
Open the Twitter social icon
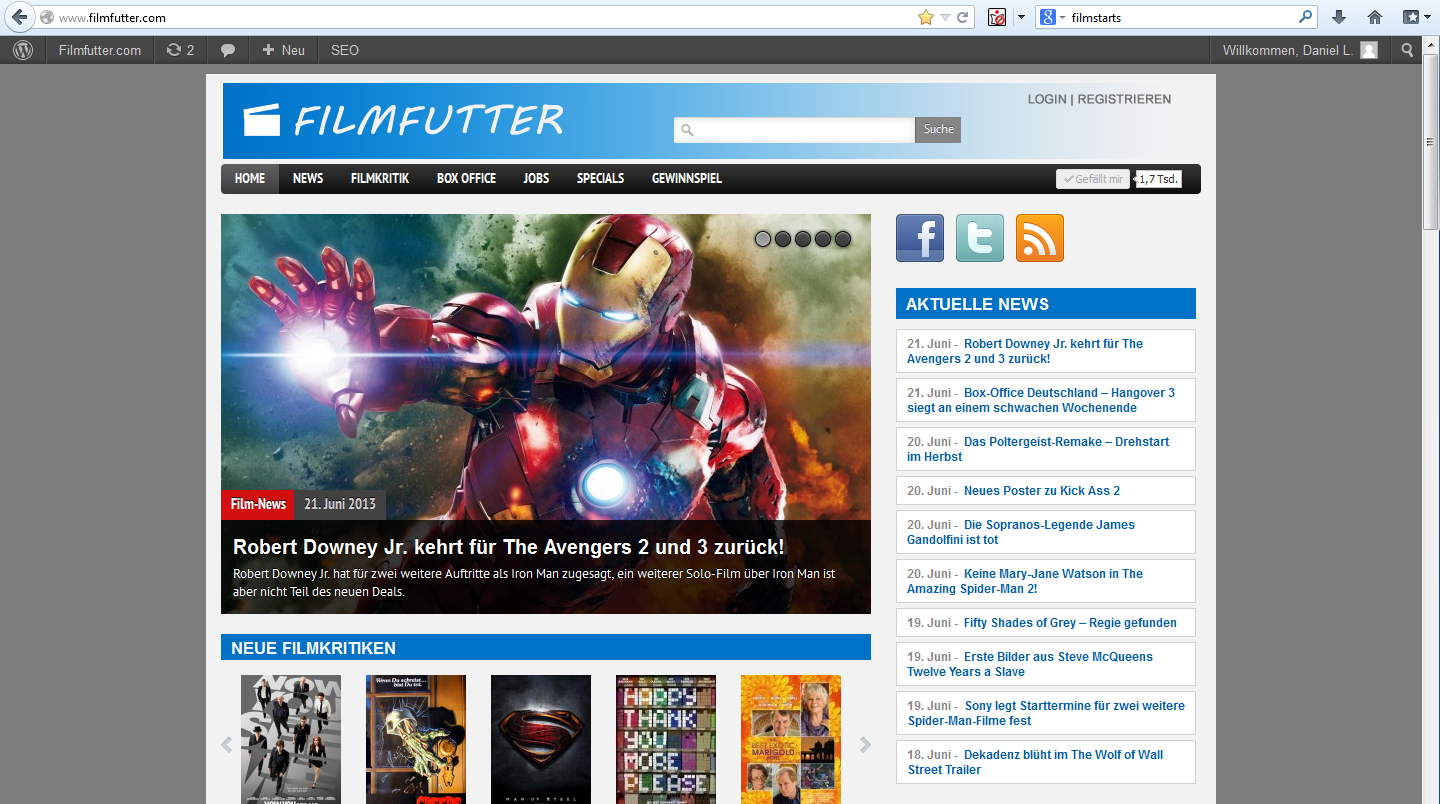[x=979, y=238]
